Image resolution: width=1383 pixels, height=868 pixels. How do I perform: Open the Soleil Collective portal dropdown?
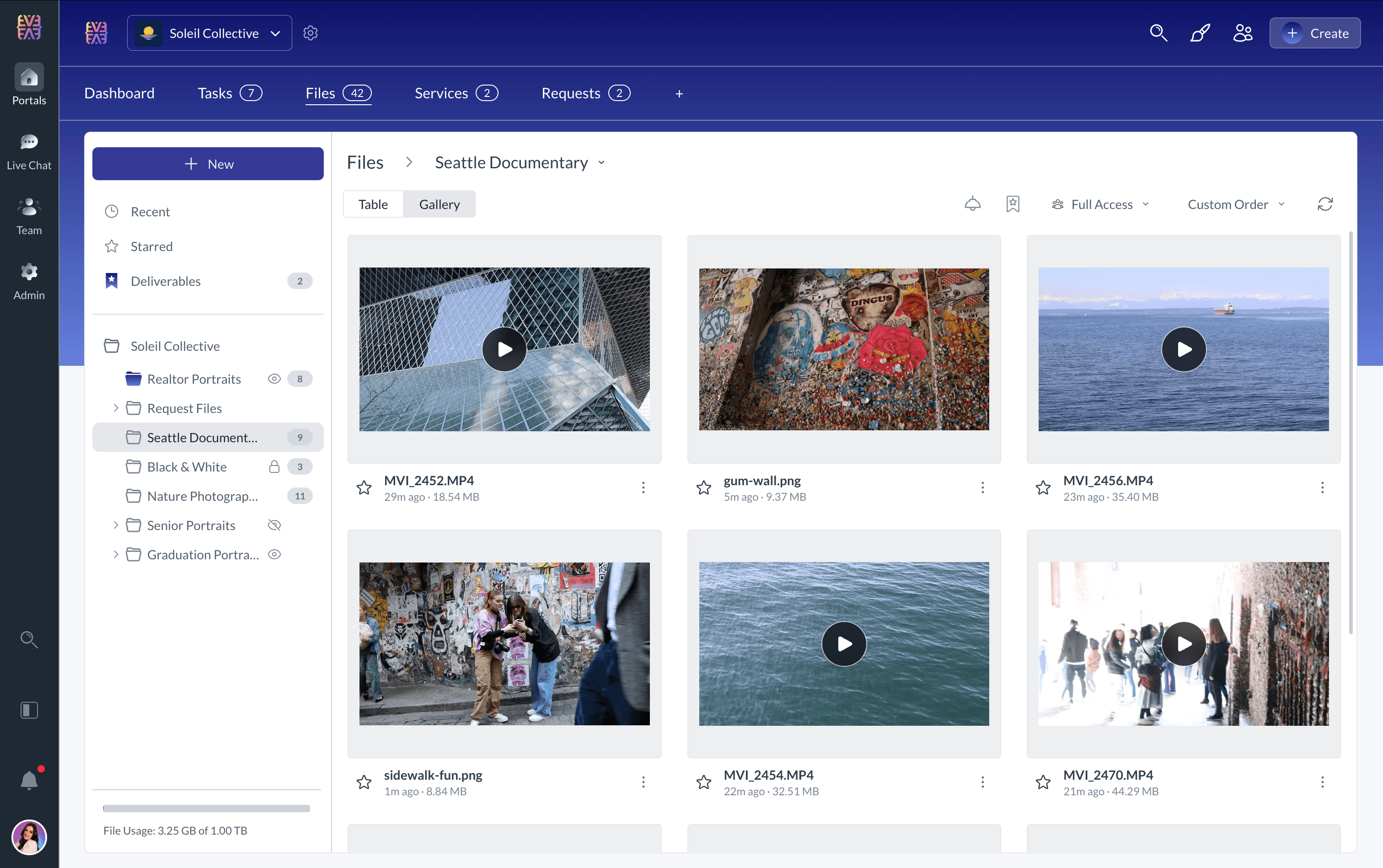coord(209,33)
